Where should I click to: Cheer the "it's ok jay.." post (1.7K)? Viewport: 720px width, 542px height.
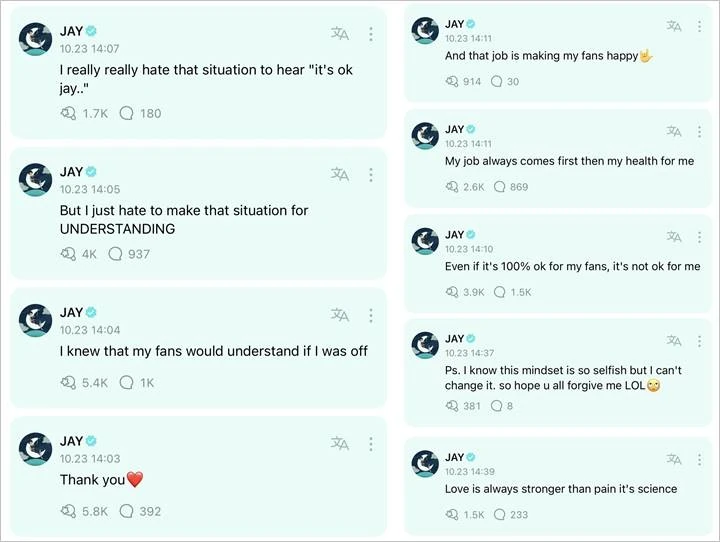[x=68, y=113]
